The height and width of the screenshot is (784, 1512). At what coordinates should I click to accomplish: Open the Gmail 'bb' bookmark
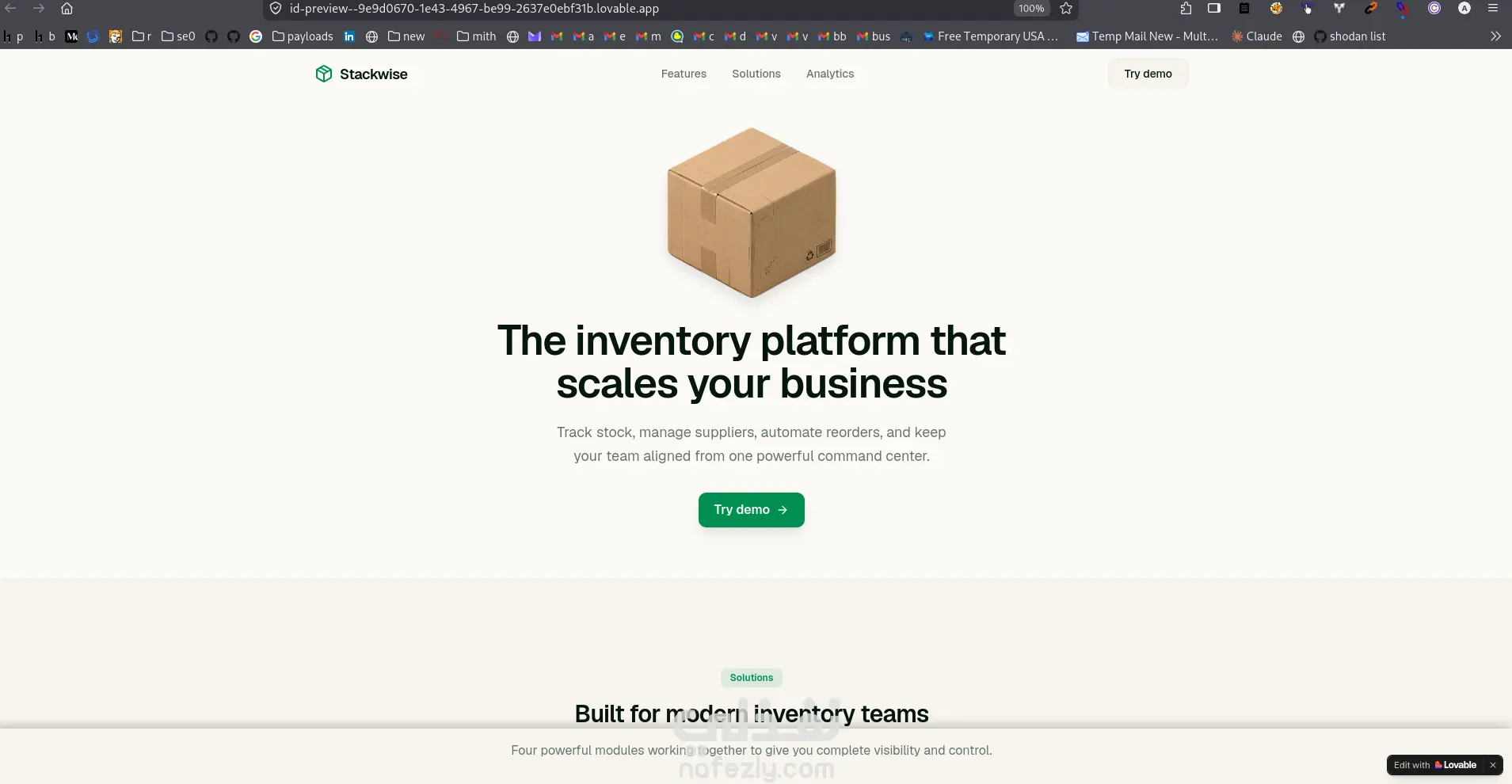coord(832,36)
